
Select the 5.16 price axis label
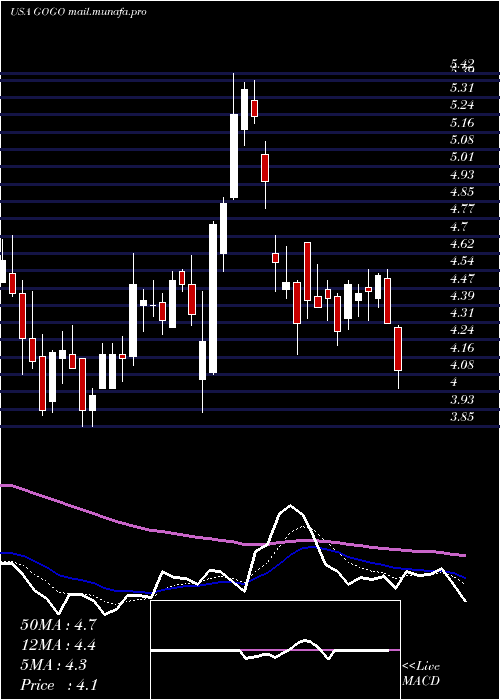462,123
